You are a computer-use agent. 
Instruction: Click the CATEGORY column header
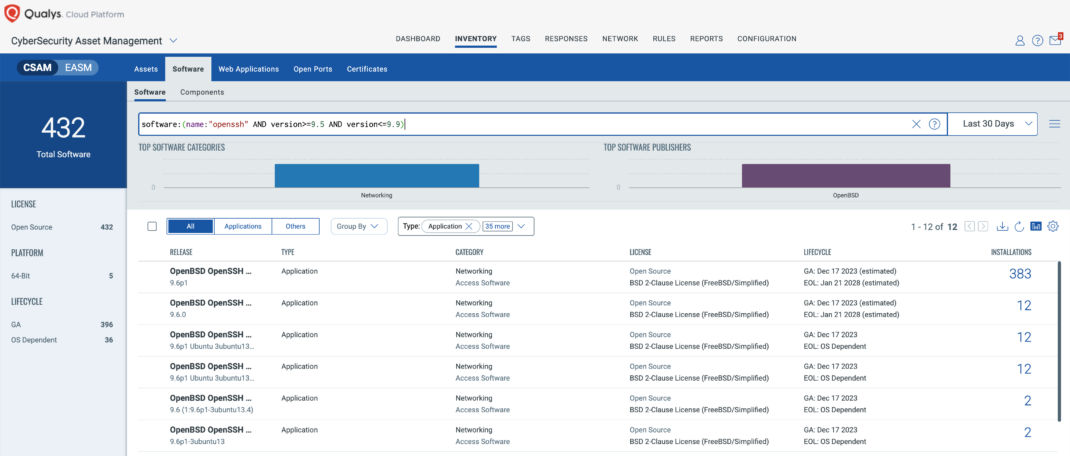pyautogui.click(x=469, y=252)
